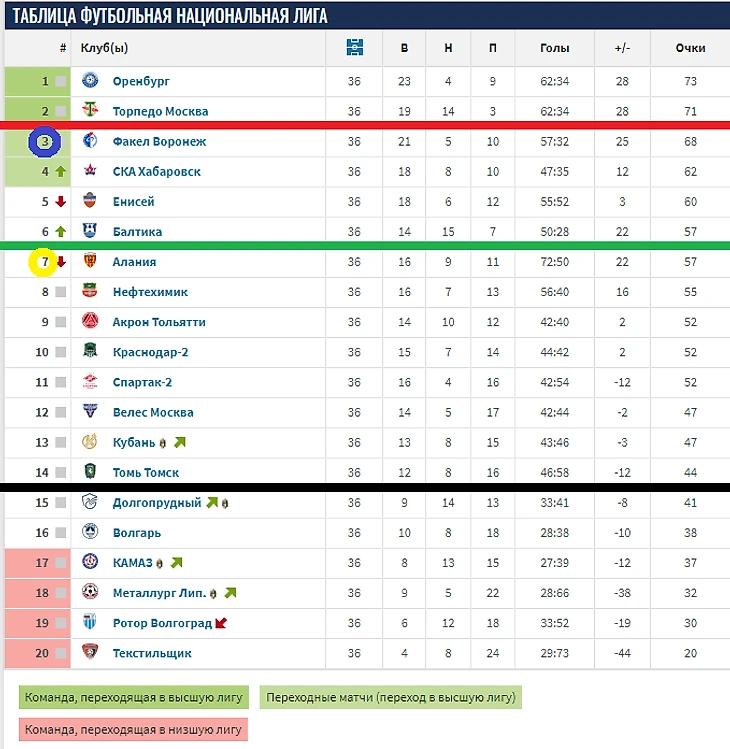Image resolution: width=730 pixels, height=749 pixels.
Task: Click green promotion legend label
Action: 134,697
